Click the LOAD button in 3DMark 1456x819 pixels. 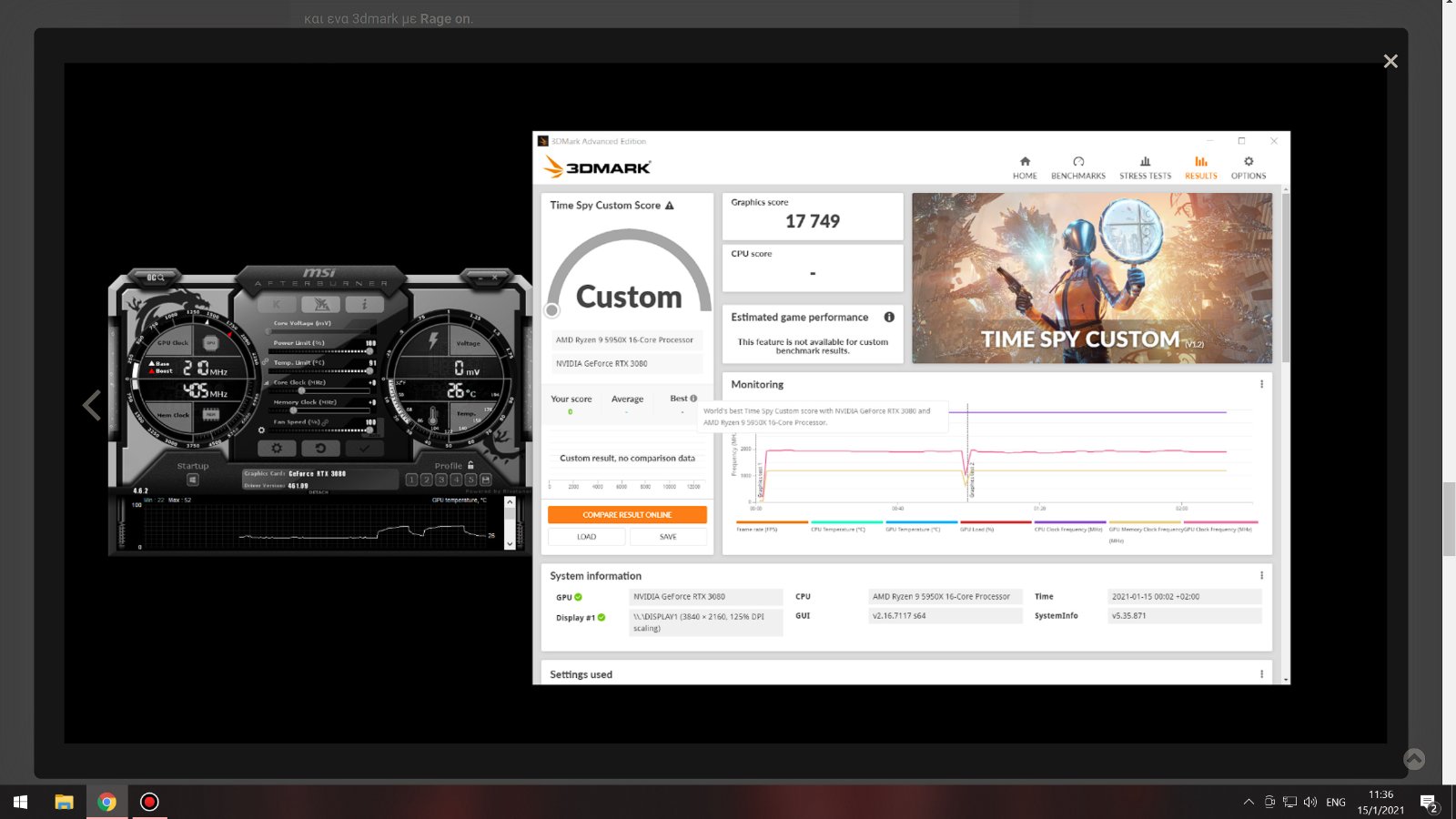tap(586, 537)
